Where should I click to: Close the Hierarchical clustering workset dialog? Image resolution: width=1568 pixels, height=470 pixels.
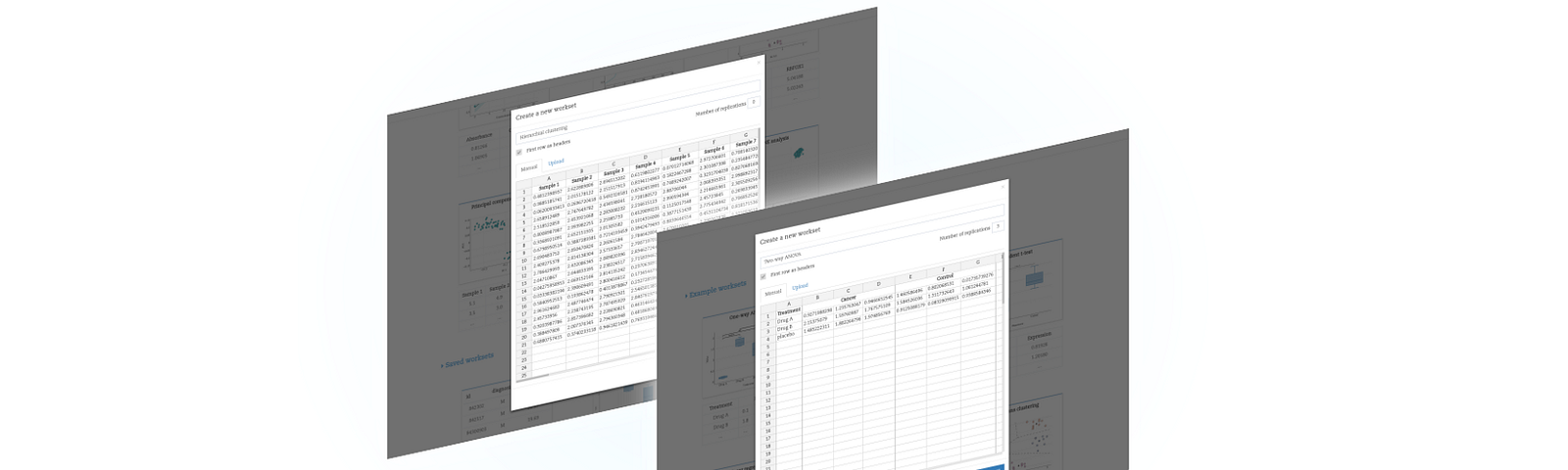[758, 64]
